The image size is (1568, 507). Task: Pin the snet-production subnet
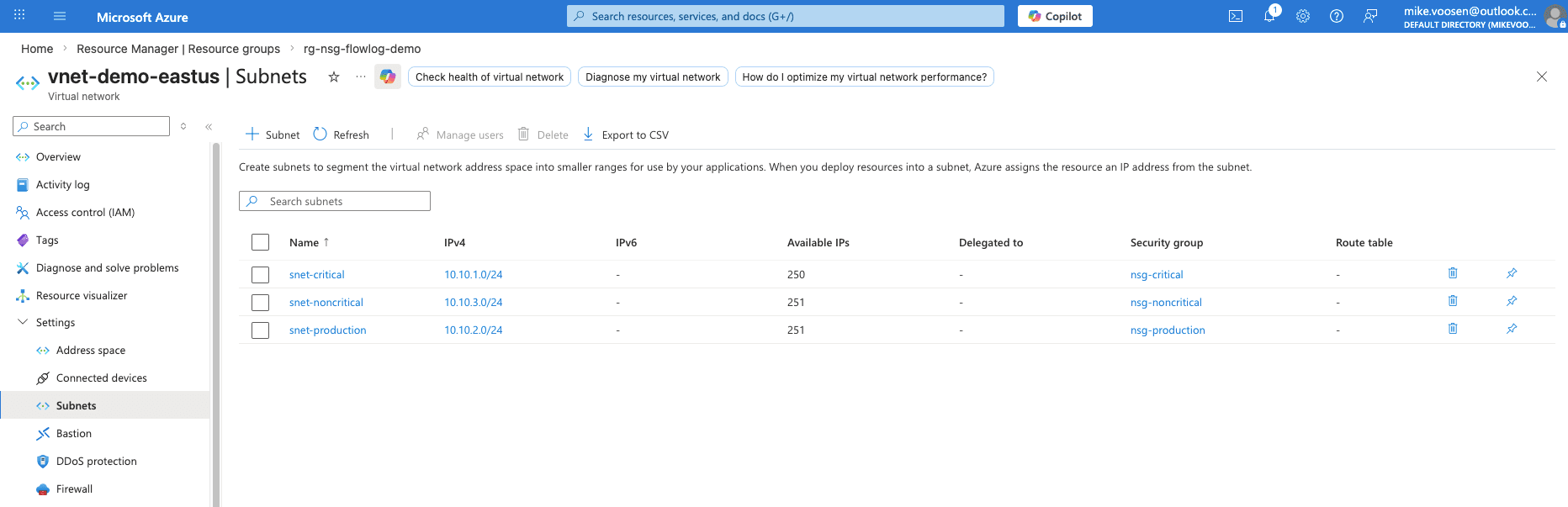point(1512,329)
